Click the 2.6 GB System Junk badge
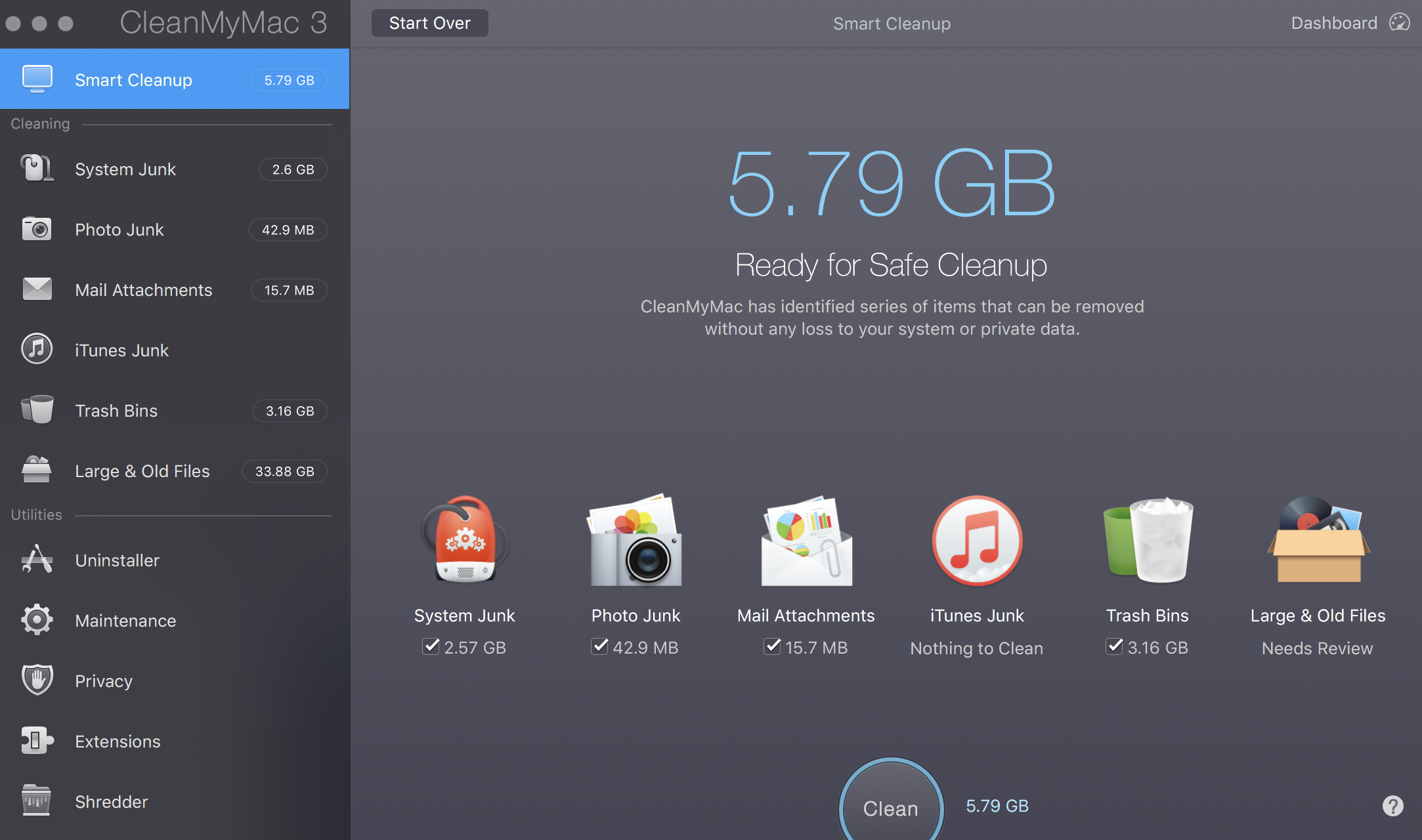Viewport: 1422px width, 840px height. point(293,169)
